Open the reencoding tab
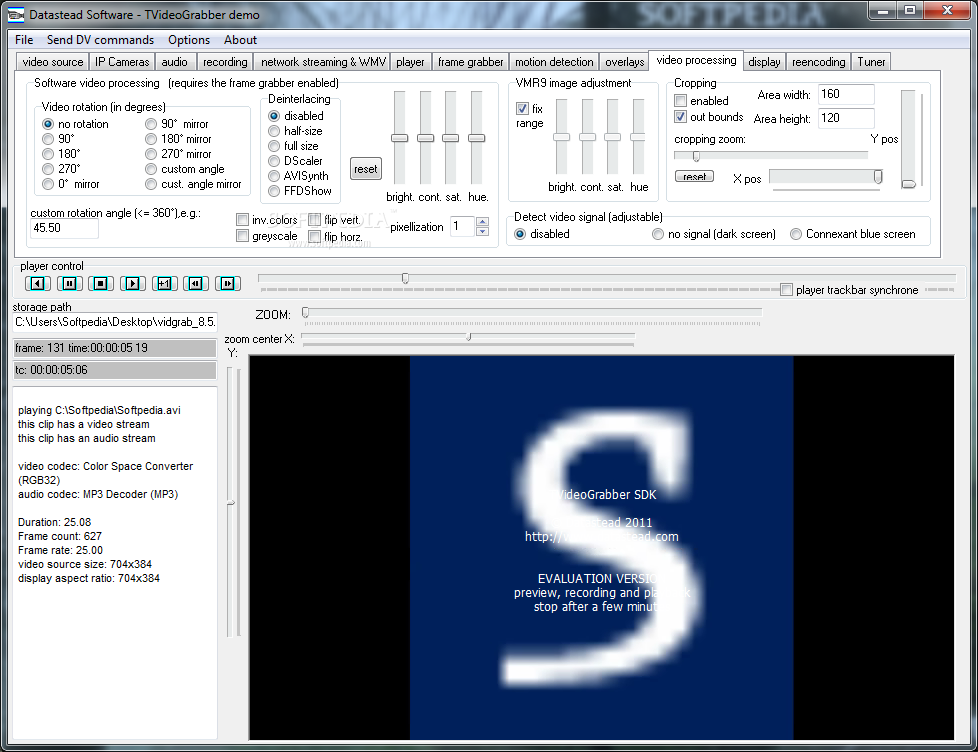This screenshot has height=752, width=978. 818,62
